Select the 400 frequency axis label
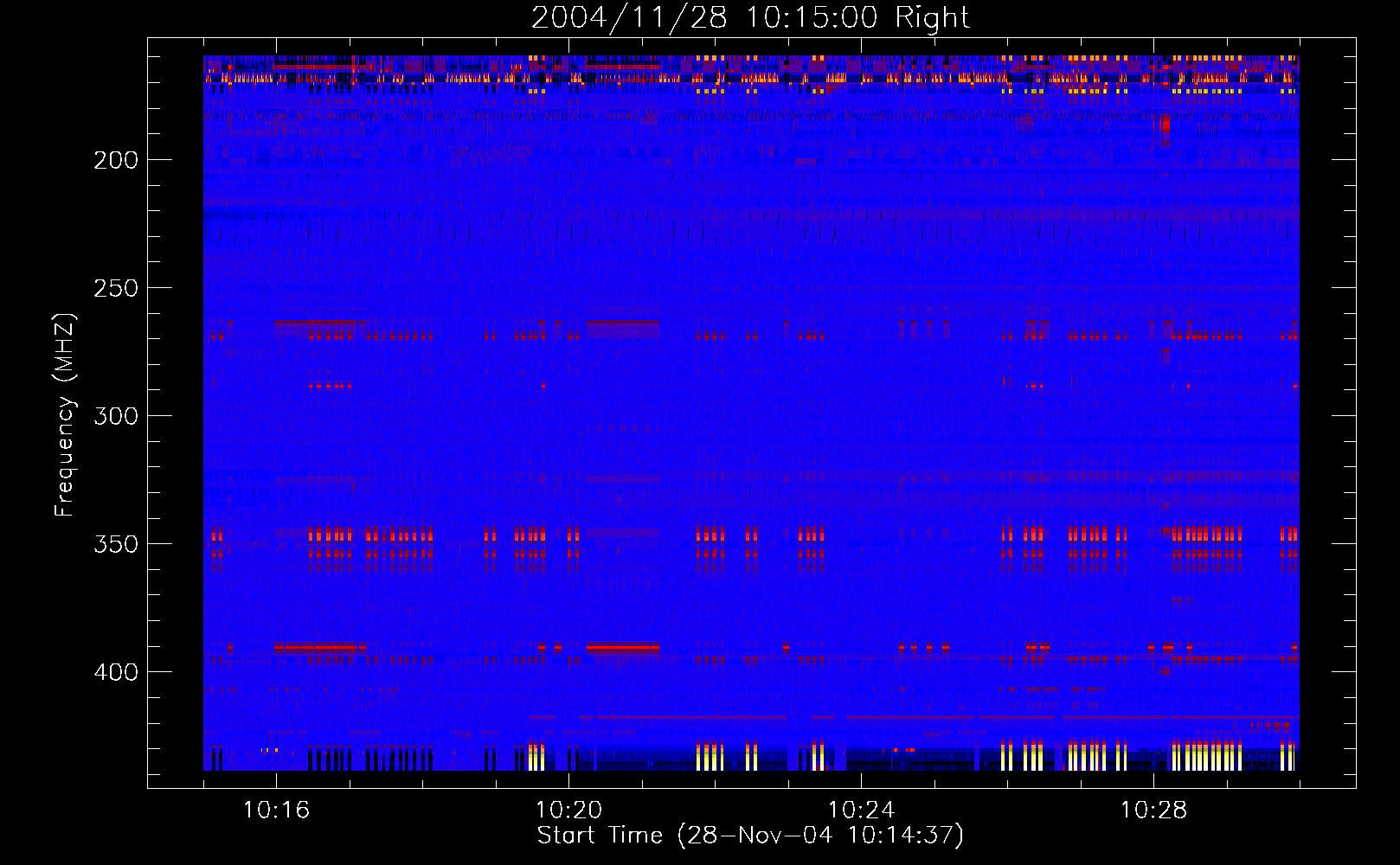1400x865 pixels. [115, 672]
